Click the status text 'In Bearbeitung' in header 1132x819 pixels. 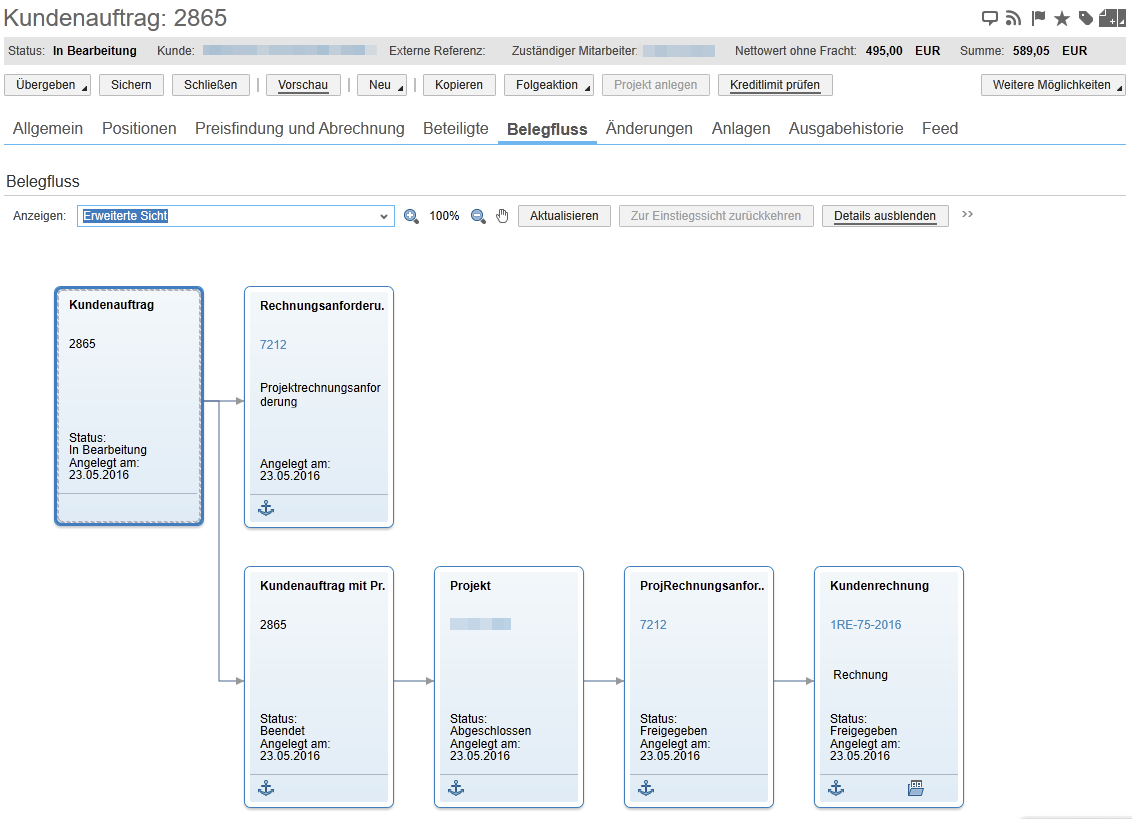[x=95, y=51]
